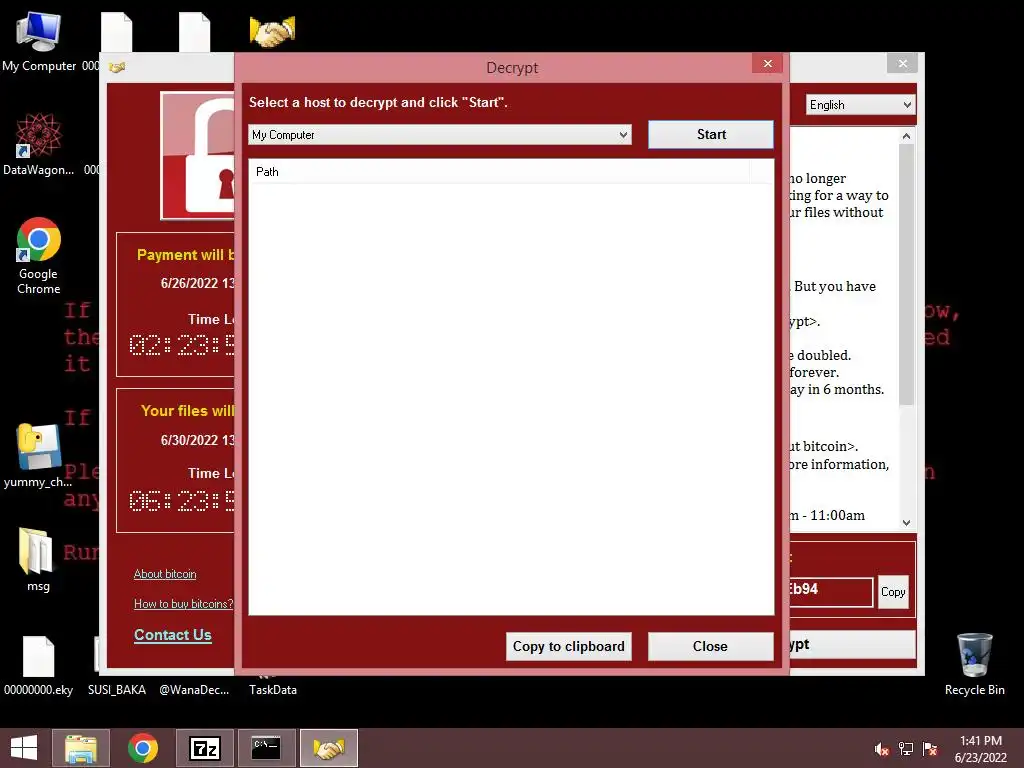Select Recycle Bin desktop icon
The height and width of the screenshot is (768, 1024).
tap(974, 664)
